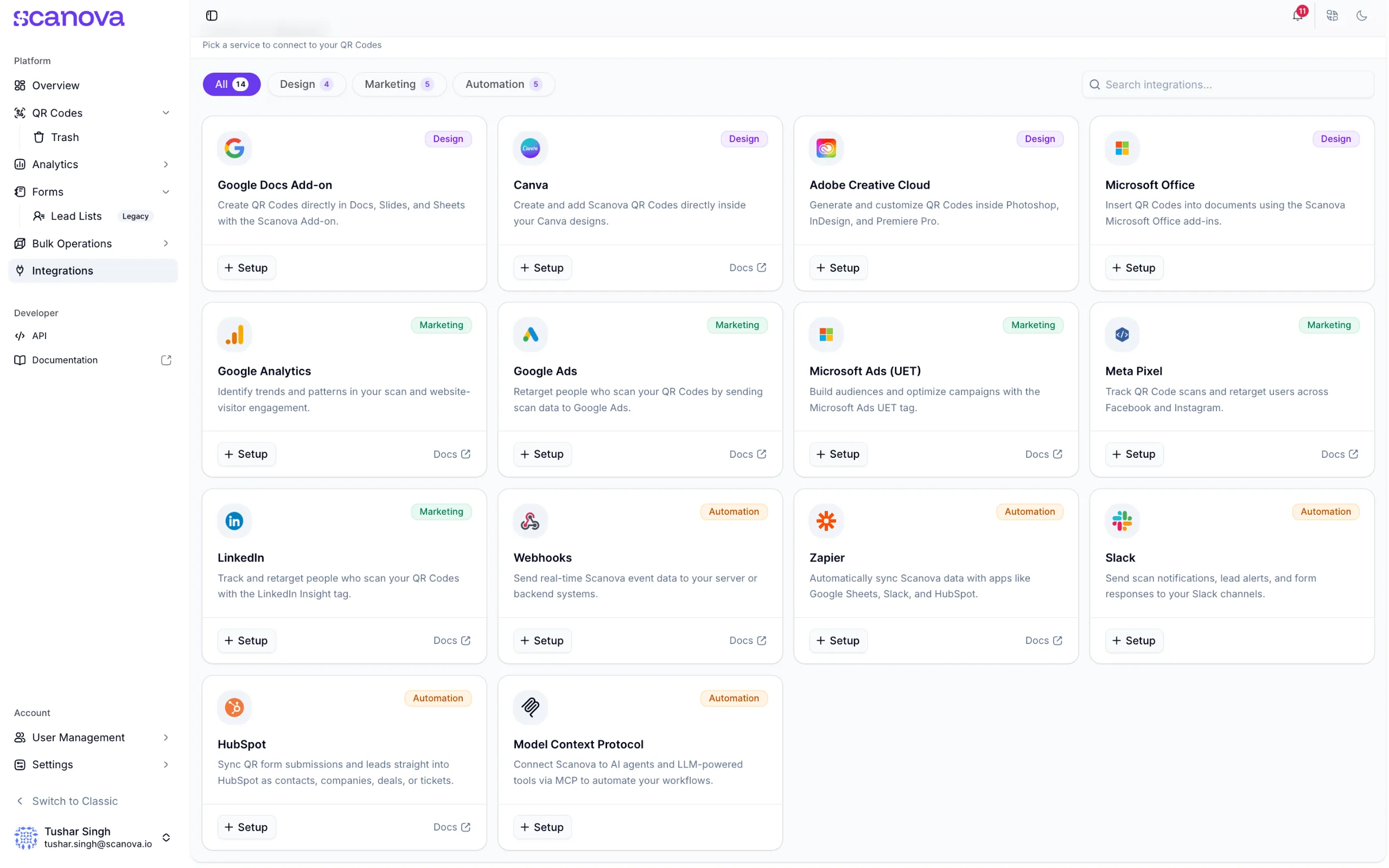The width and height of the screenshot is (1389, 868).
Task: Click the Meta Pixel logo
Action: point(1122,335)
